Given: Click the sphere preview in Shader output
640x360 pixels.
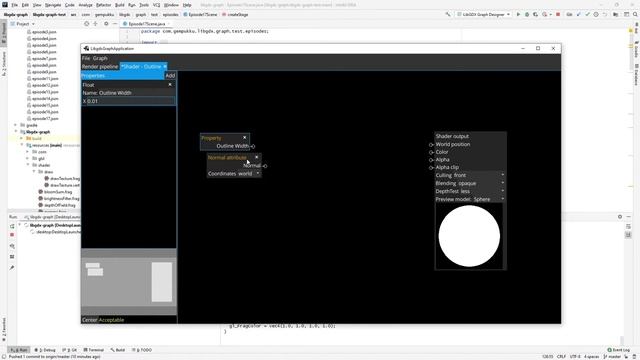Looking at the screenshot, I should point(469,236).
